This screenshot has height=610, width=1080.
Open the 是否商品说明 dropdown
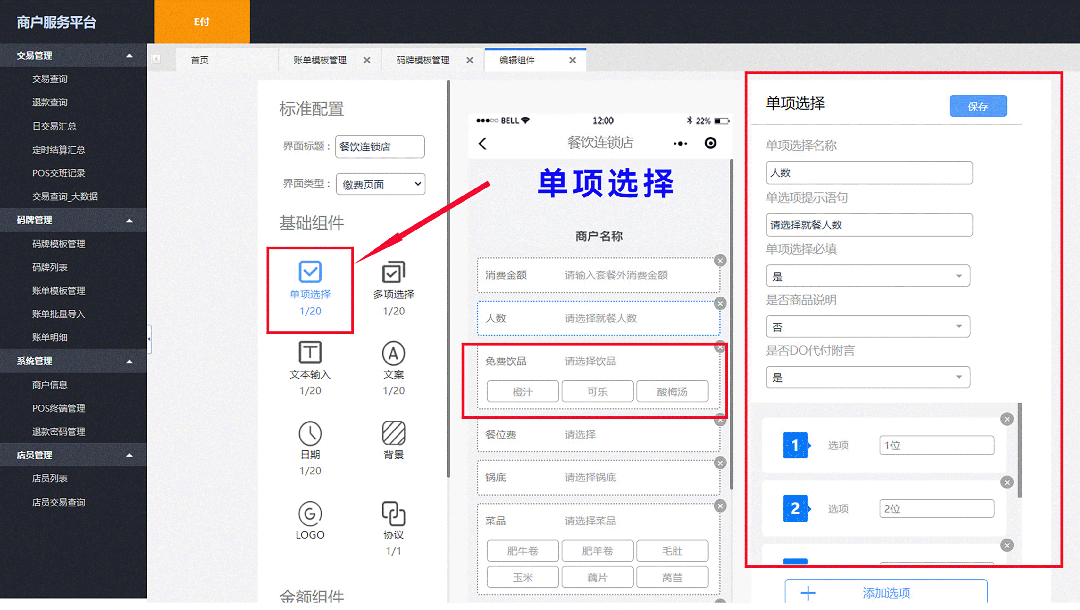(868, 326)
